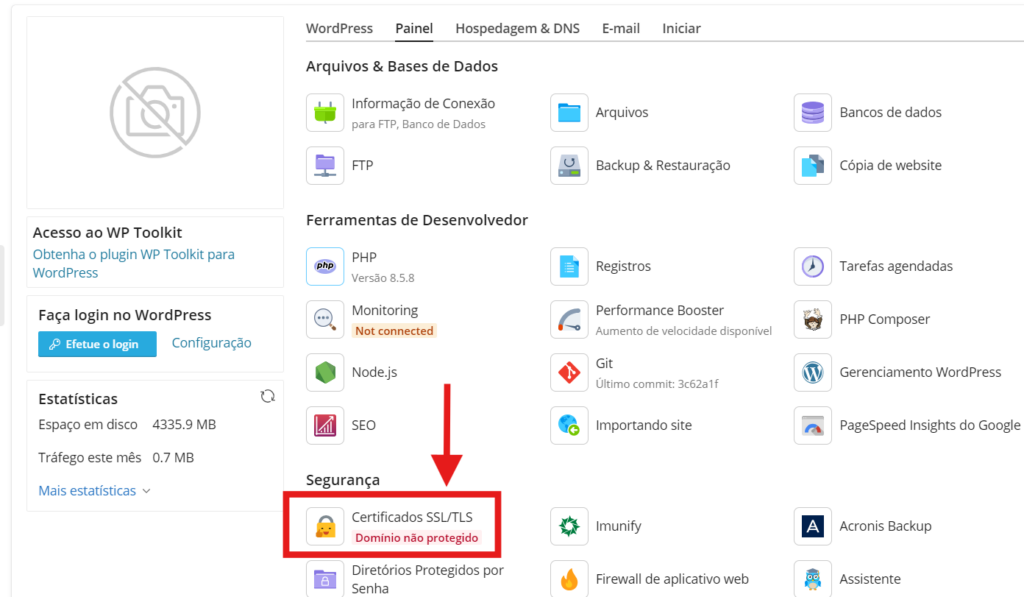Open the Bancos de dados icon
Viewport: 1024px width, 597px height.
pyautogui.click(x=812, y=112)
